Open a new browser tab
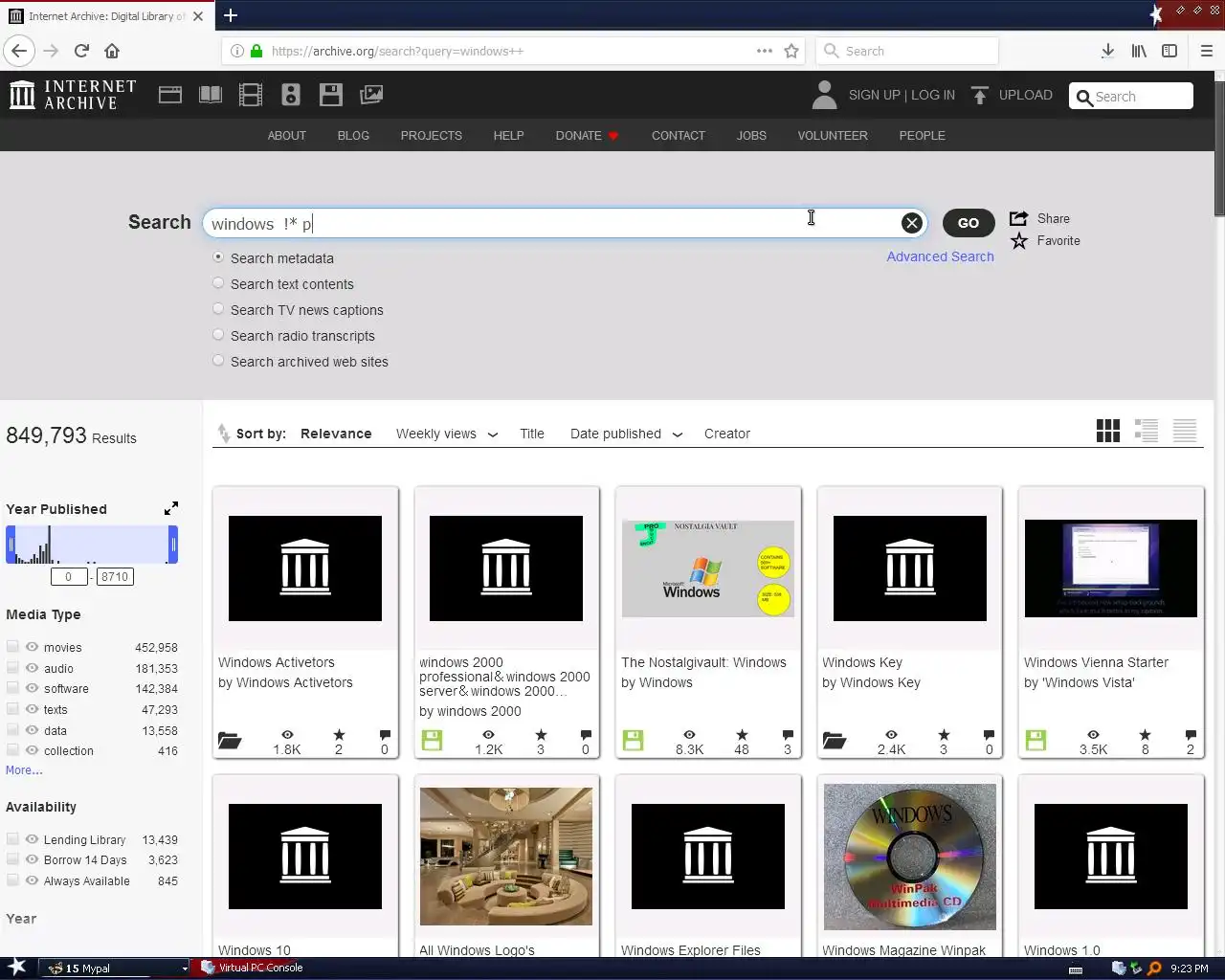The image size is (1225, 980). (231, 15)
